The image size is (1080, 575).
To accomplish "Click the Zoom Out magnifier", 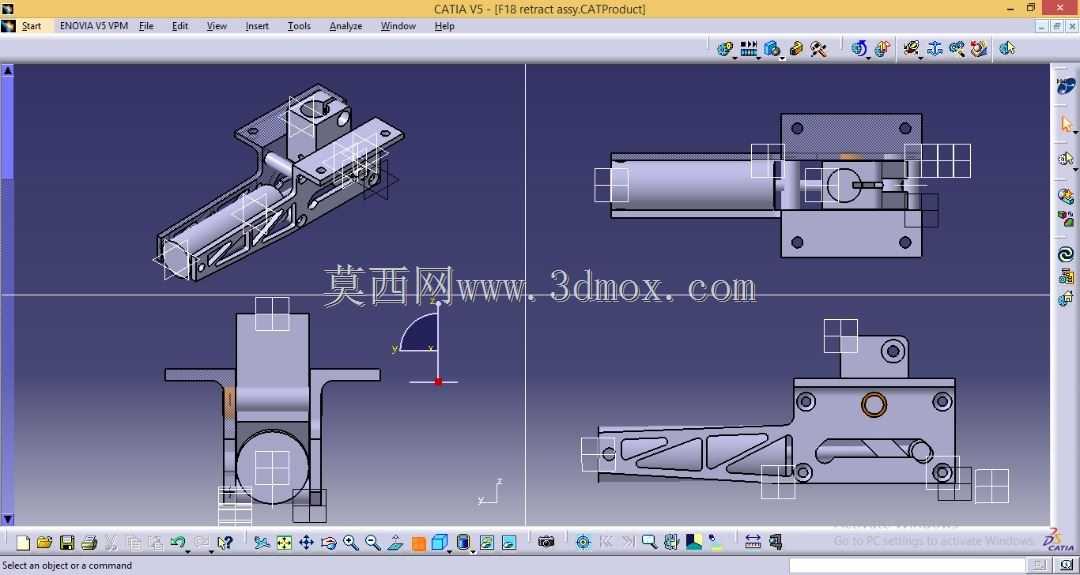I will [x=373, y=543].
